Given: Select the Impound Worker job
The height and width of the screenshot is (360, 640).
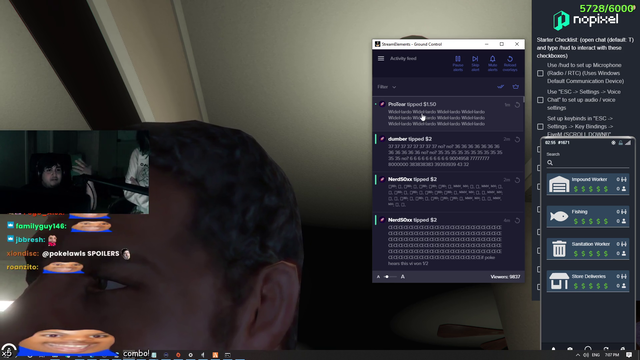Looking at the screenshot, I should pos(588,184).
